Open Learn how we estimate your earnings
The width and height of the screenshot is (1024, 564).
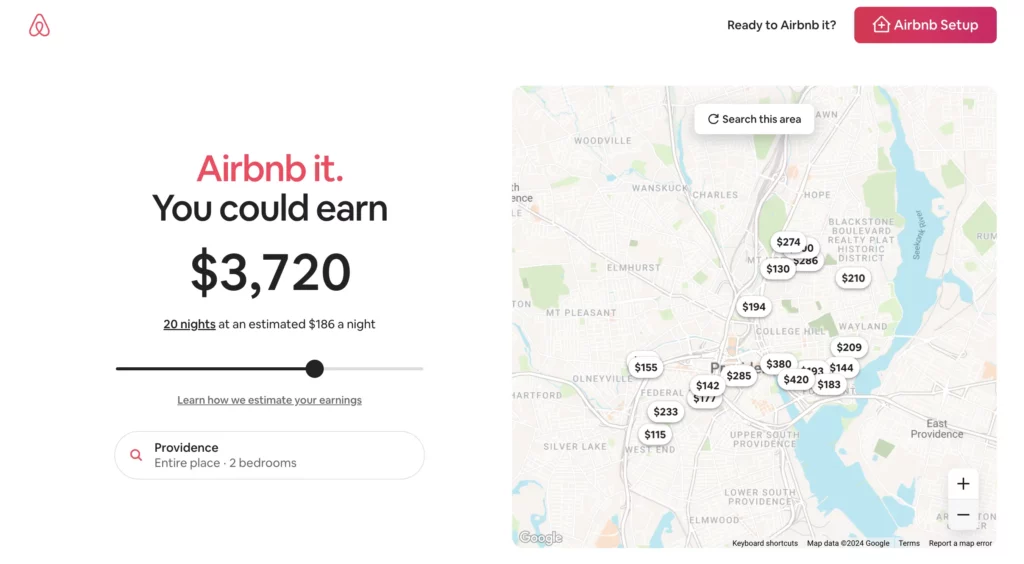coord(269,400)
